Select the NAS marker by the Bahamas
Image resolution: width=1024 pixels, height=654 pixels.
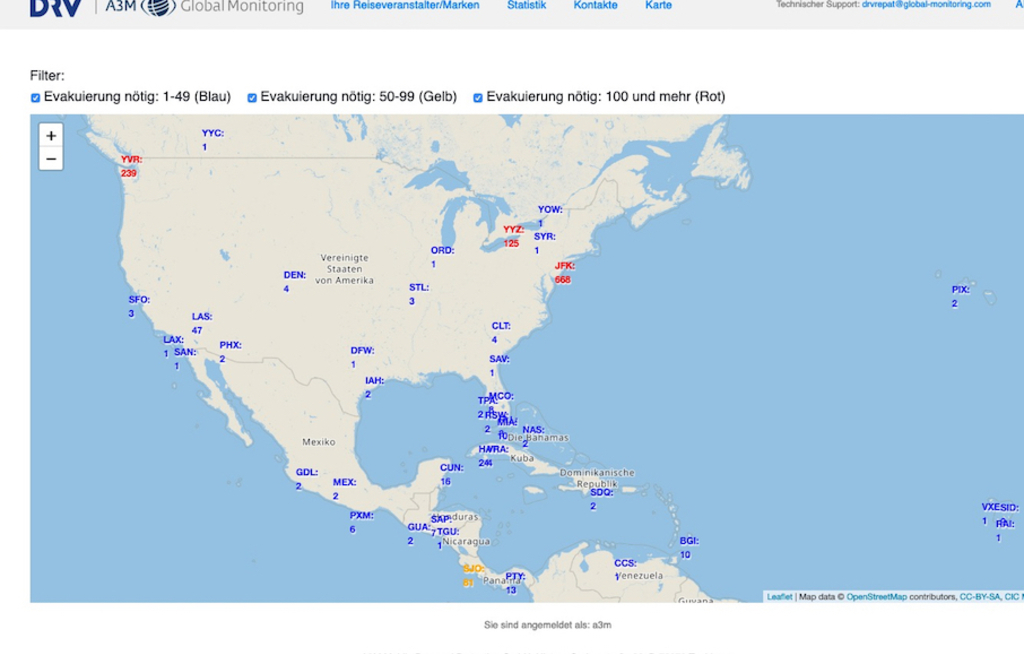point(533,436)
